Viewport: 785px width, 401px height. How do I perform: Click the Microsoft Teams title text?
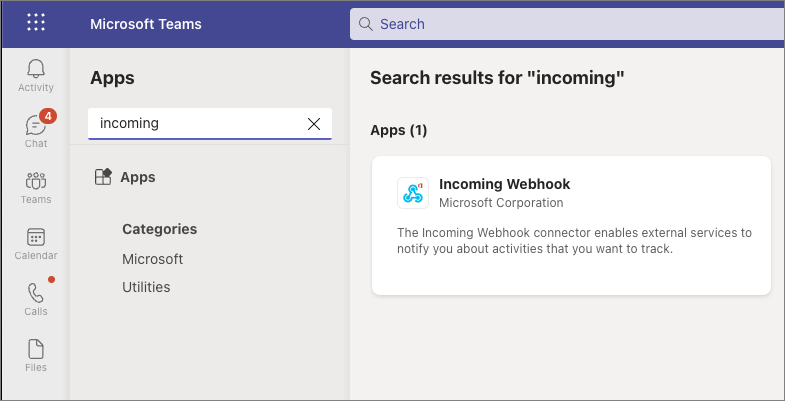point(146,24)
